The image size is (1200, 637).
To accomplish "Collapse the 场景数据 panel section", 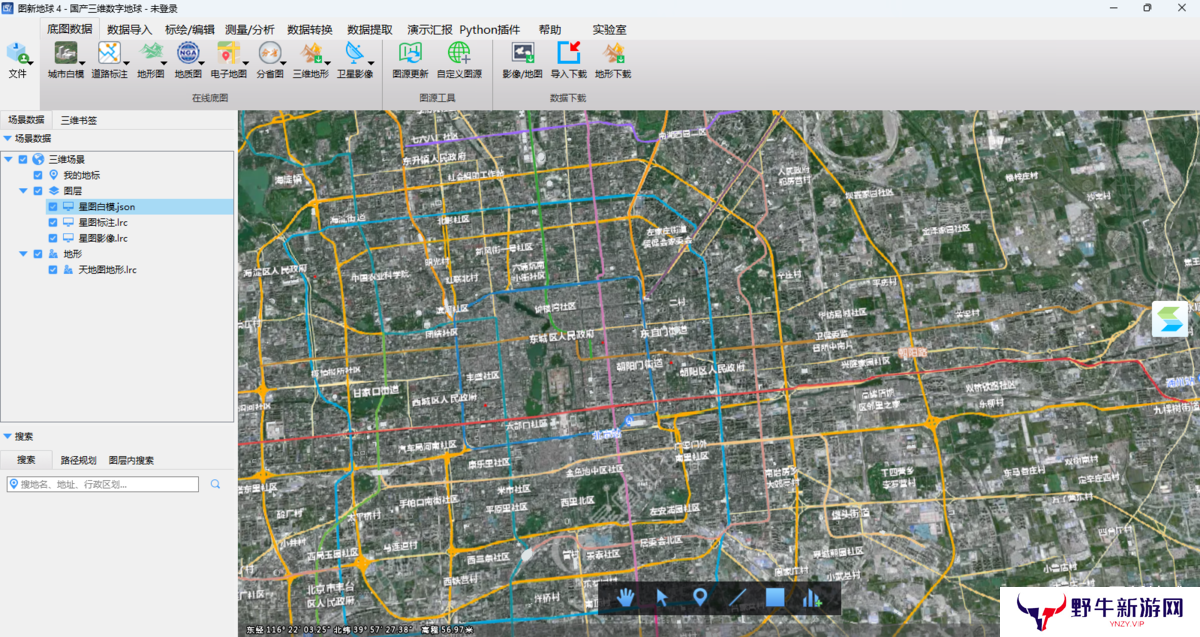I will [x=8, y=139].
